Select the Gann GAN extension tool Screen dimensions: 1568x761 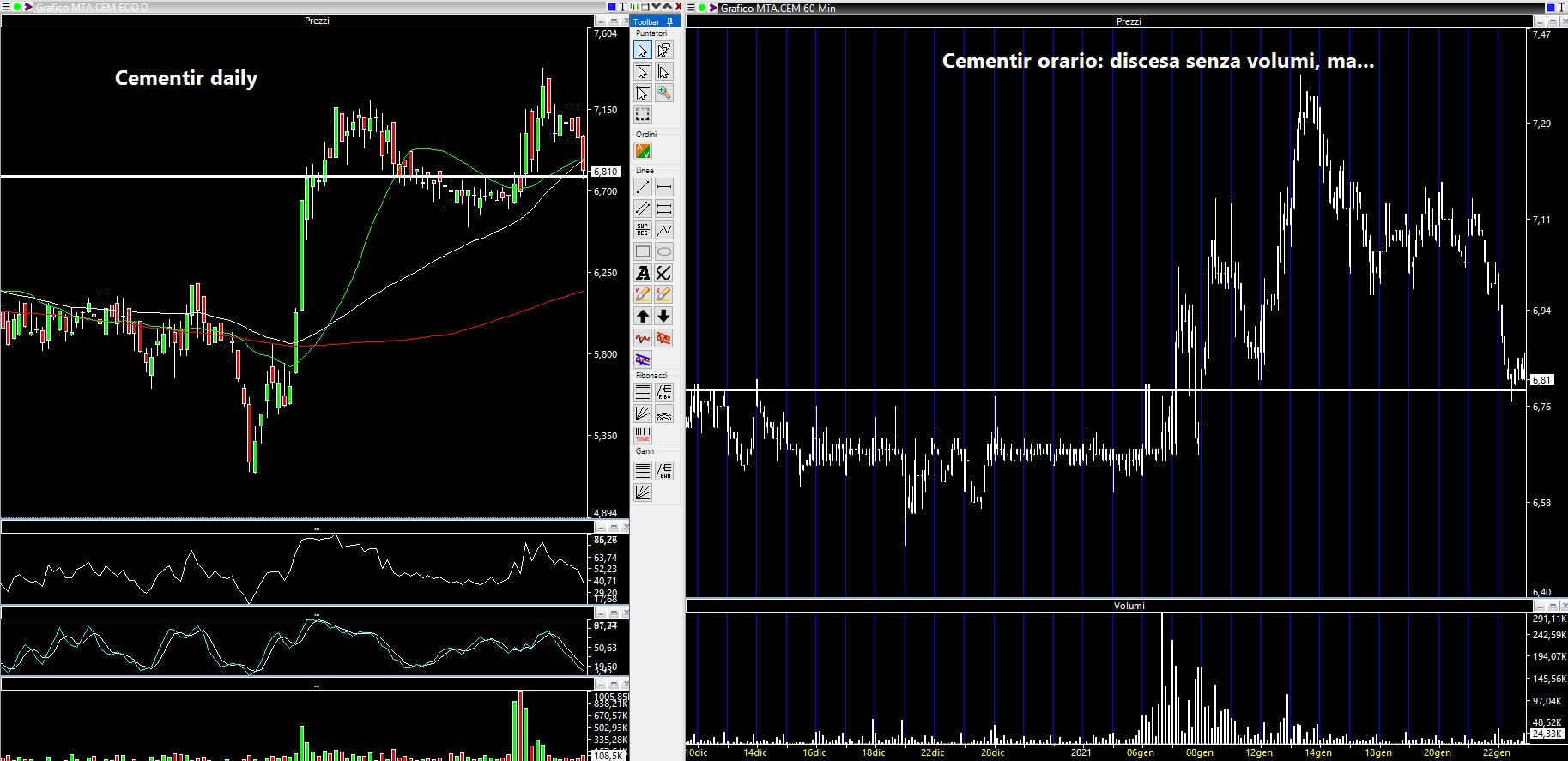coord(664,471)
